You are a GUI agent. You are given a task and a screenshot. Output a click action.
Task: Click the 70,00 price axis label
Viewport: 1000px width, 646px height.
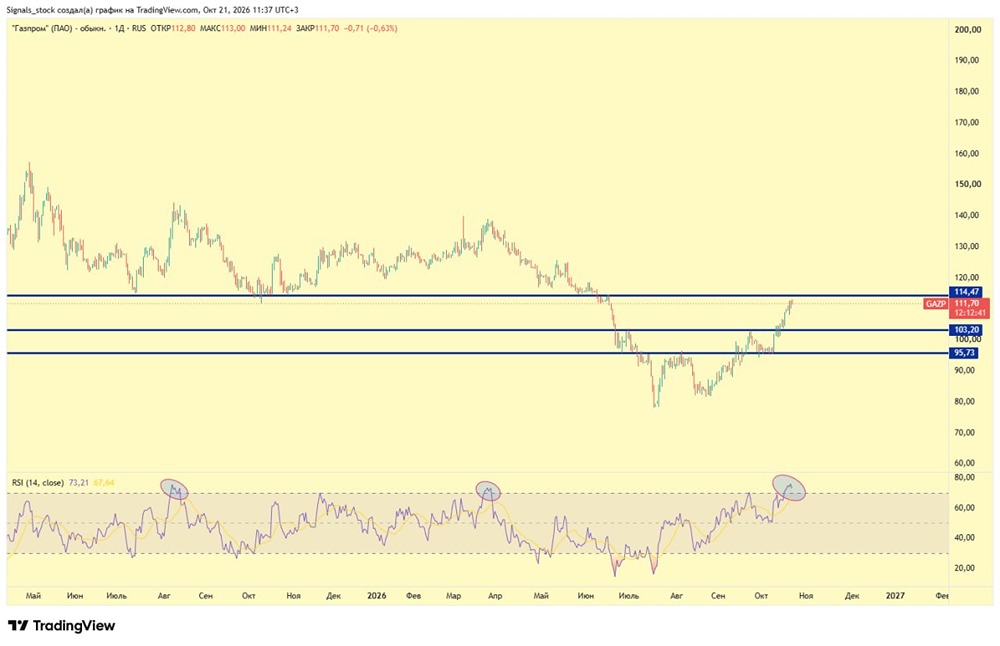[964, 432]
